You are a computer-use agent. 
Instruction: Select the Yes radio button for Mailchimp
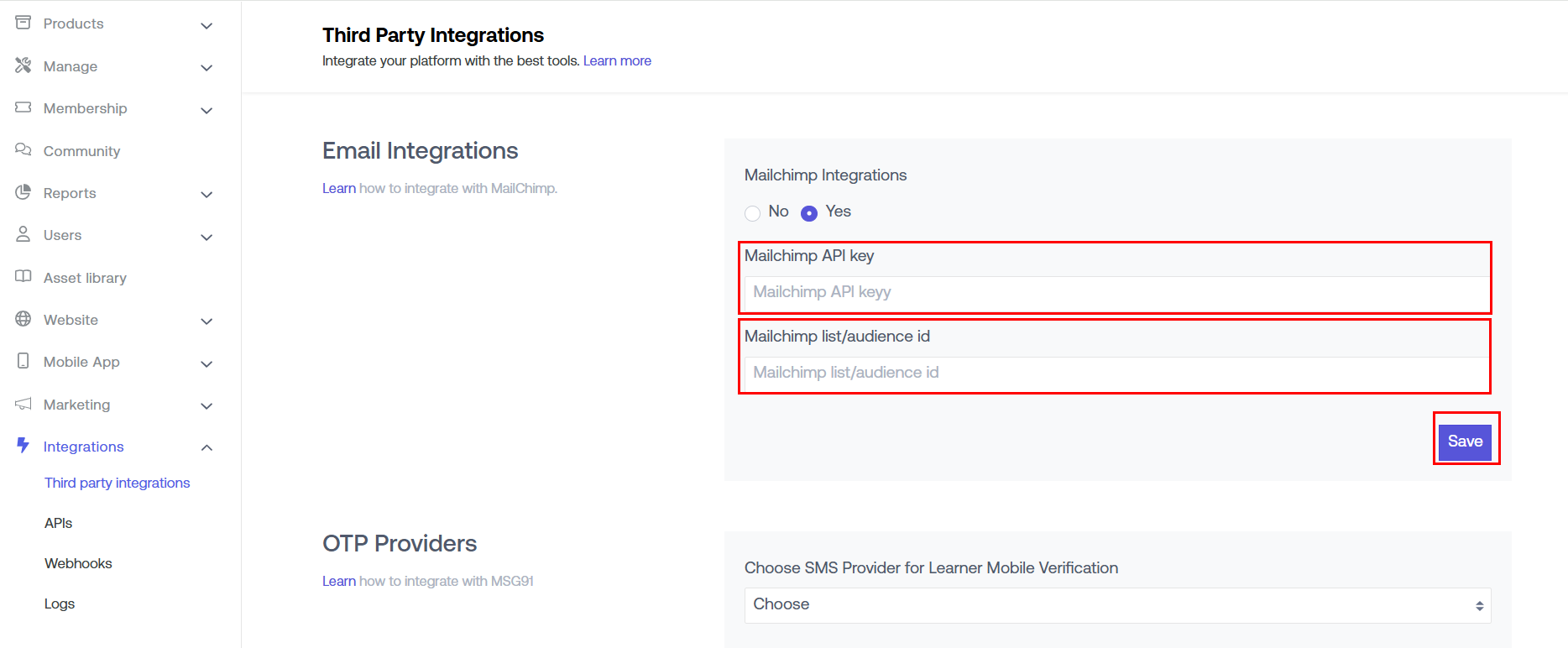coord(809,213)
